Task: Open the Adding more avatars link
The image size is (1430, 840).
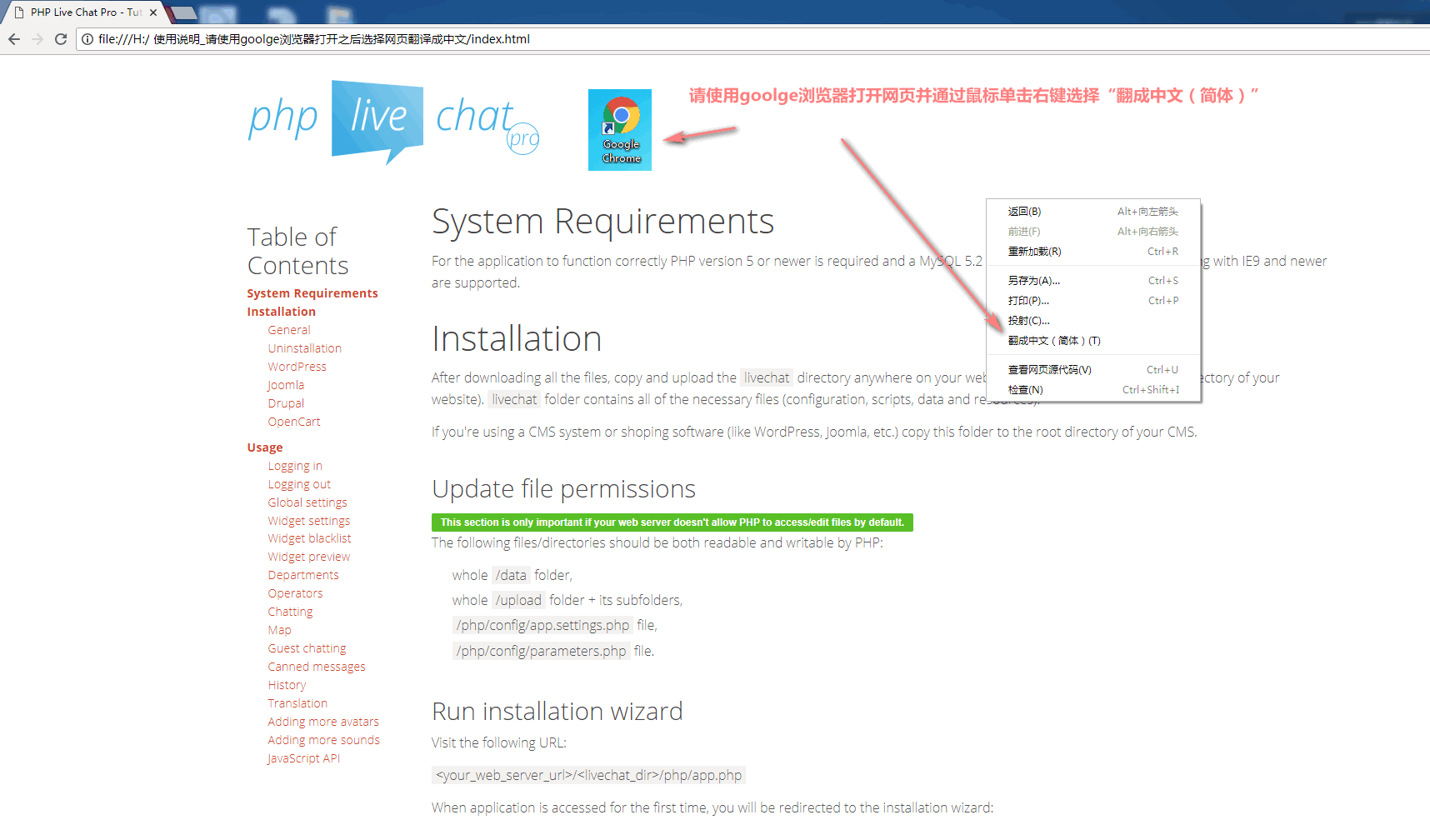Action: (323, 722)
